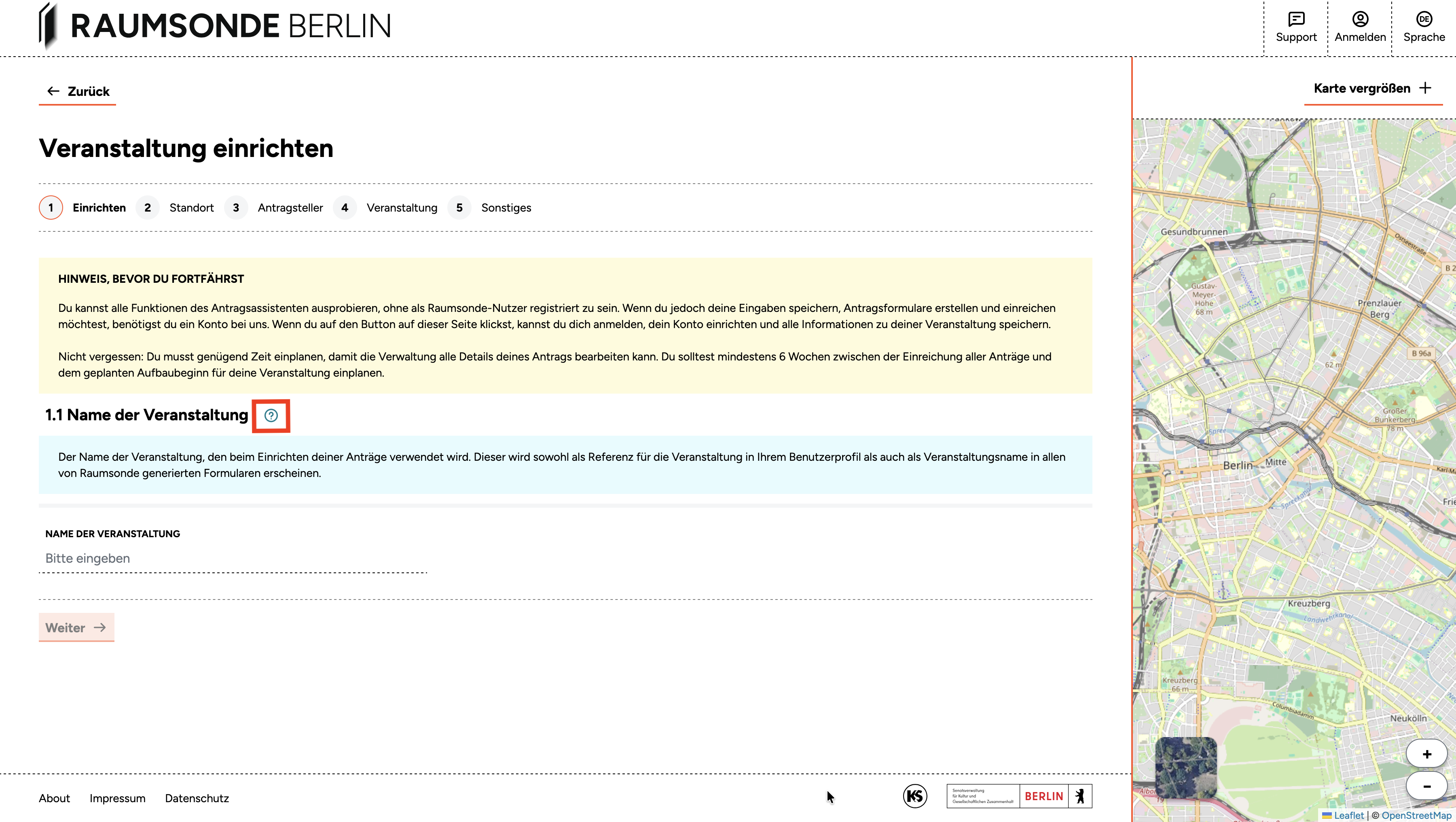The height and width of the screenshot is (822, 1456).
Task: Click the Berlin Senatsverwaltung logo
Action: (x=1018, y=796)
